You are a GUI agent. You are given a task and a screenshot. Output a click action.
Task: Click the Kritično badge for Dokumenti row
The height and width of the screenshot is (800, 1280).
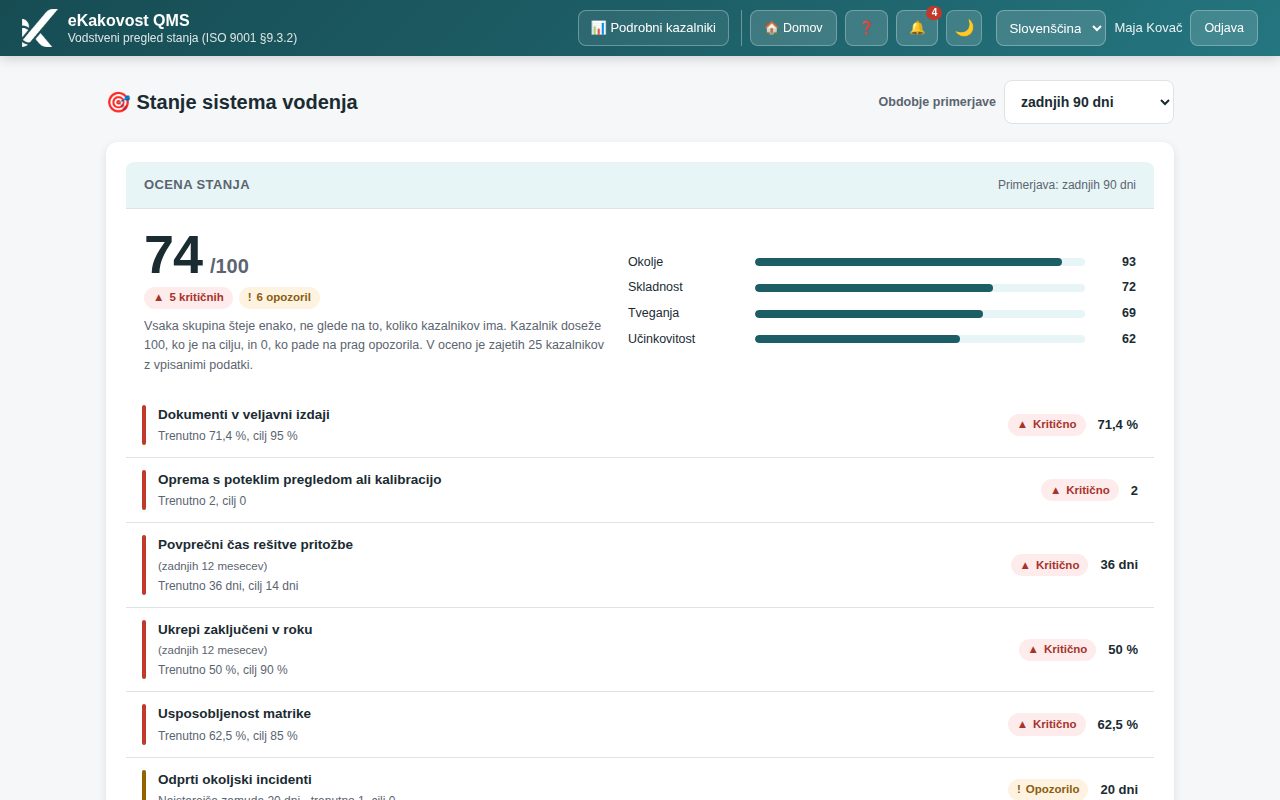point(1047,425)
